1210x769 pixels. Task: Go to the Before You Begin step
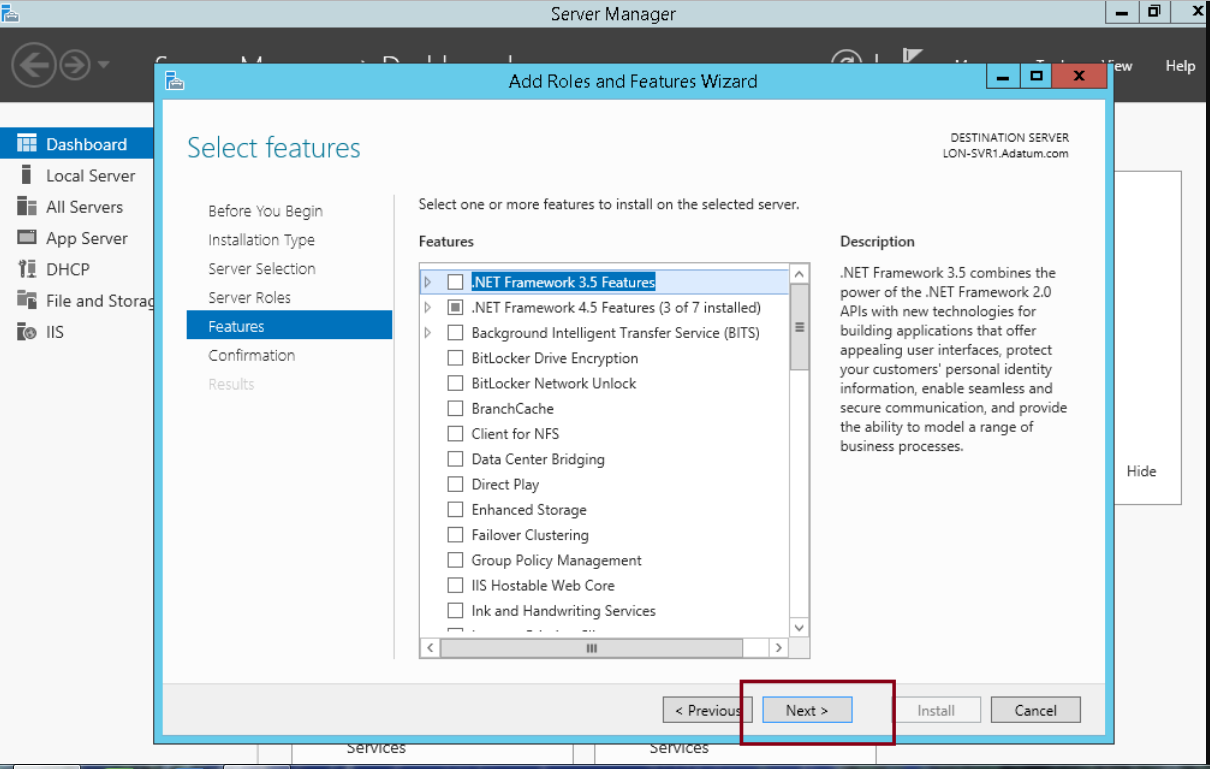(265, 211)
